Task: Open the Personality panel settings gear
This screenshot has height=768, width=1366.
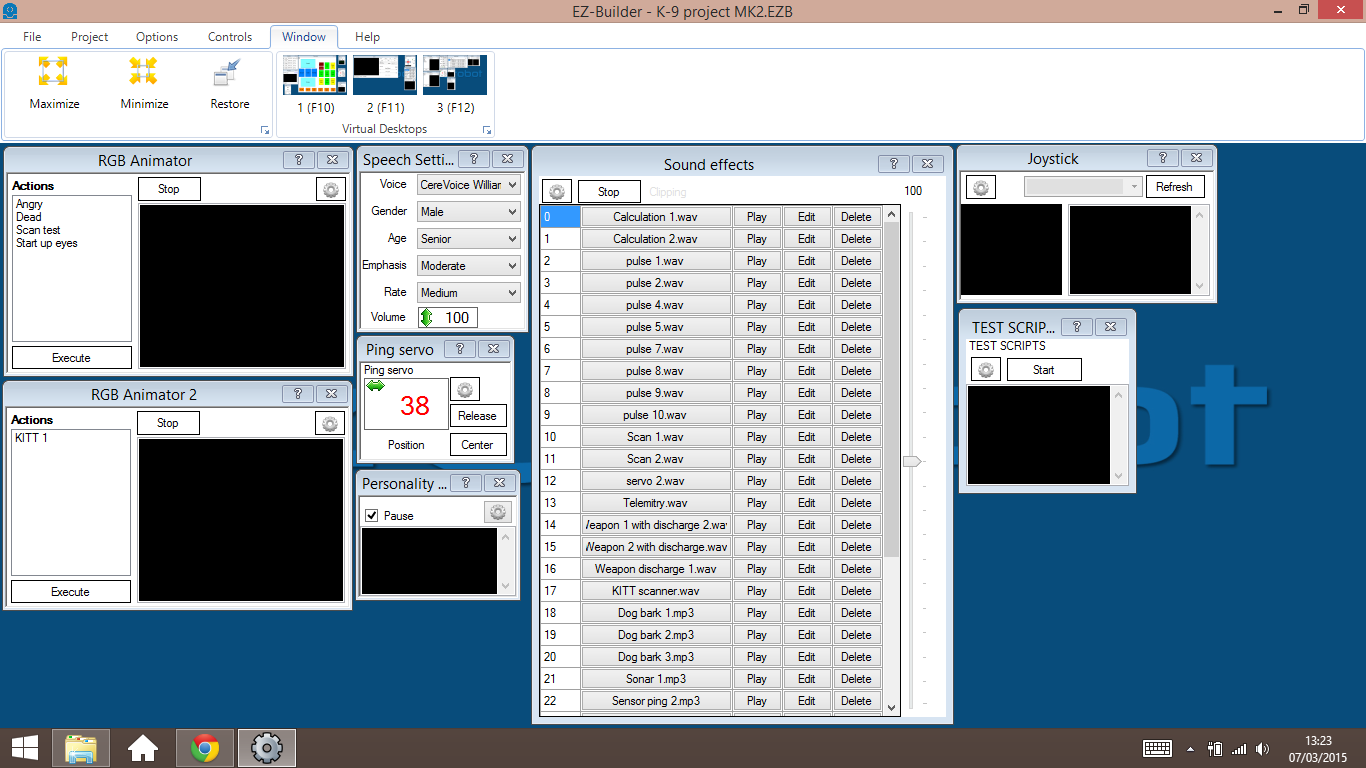Action: tap(497, 512)
